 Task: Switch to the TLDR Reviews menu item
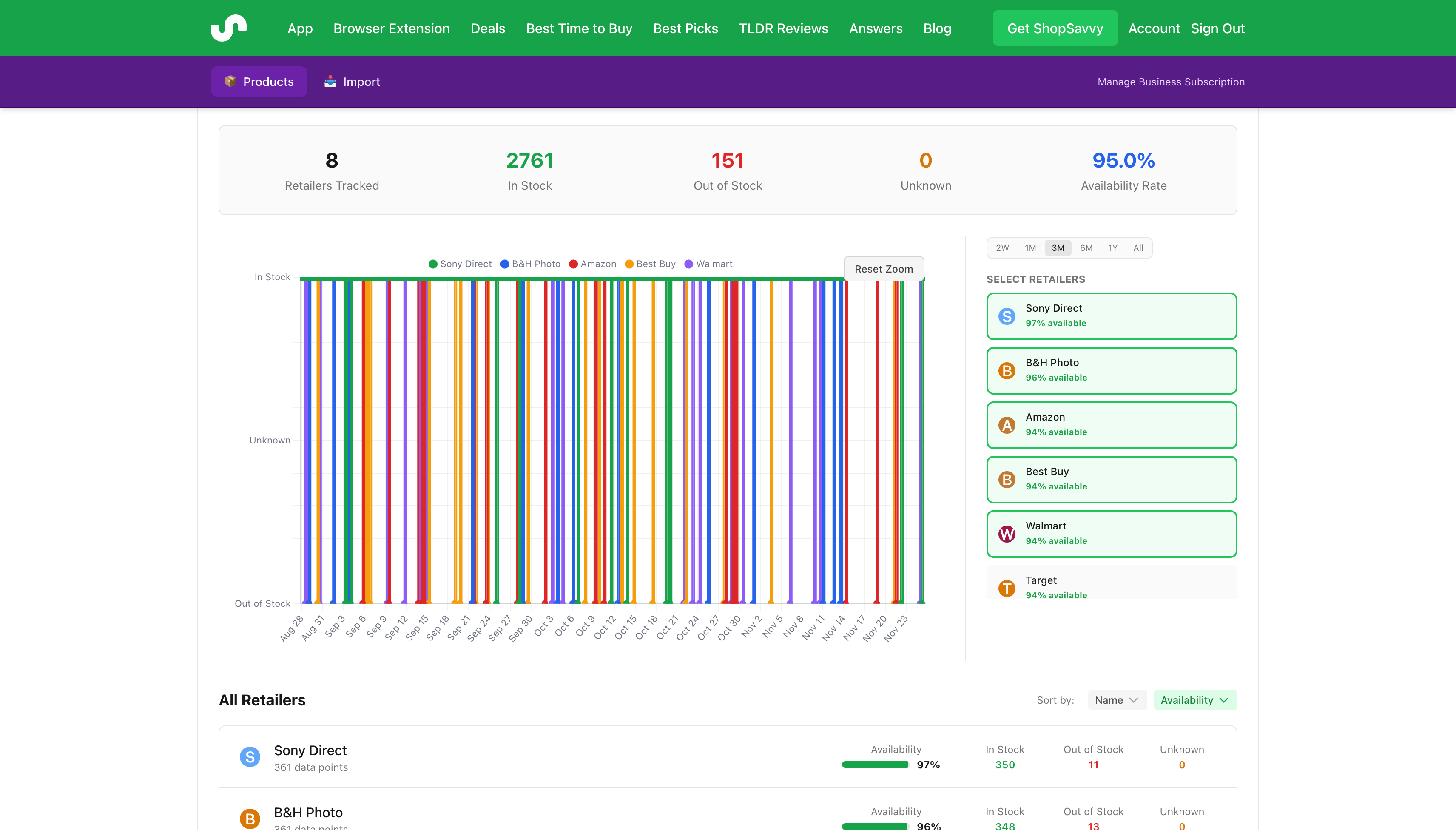pyautogui.click(x=783, y=28)
